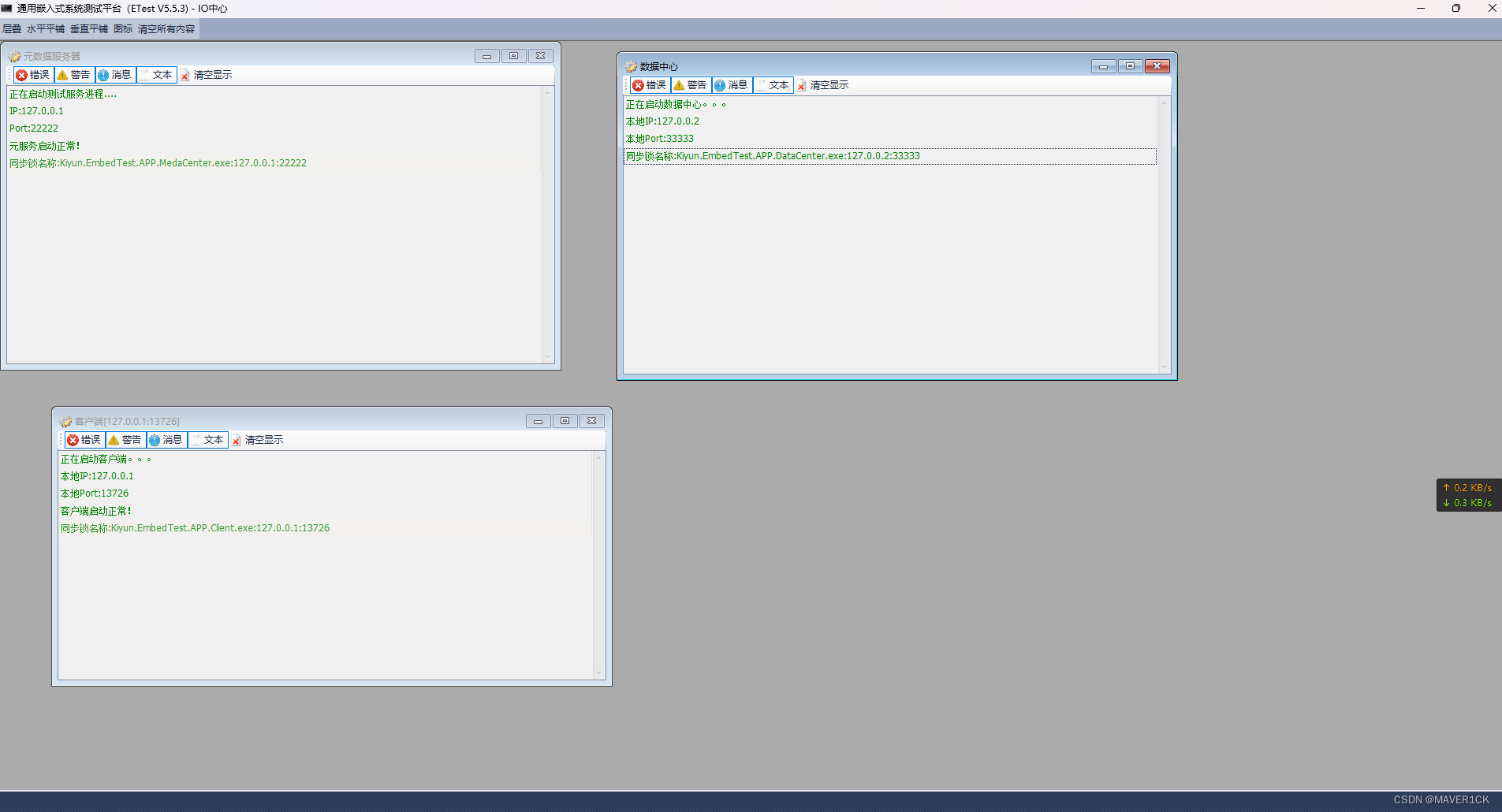Restore down the main ETest window
Viewport: 1502px width, 812px height.
point(1456,9)
